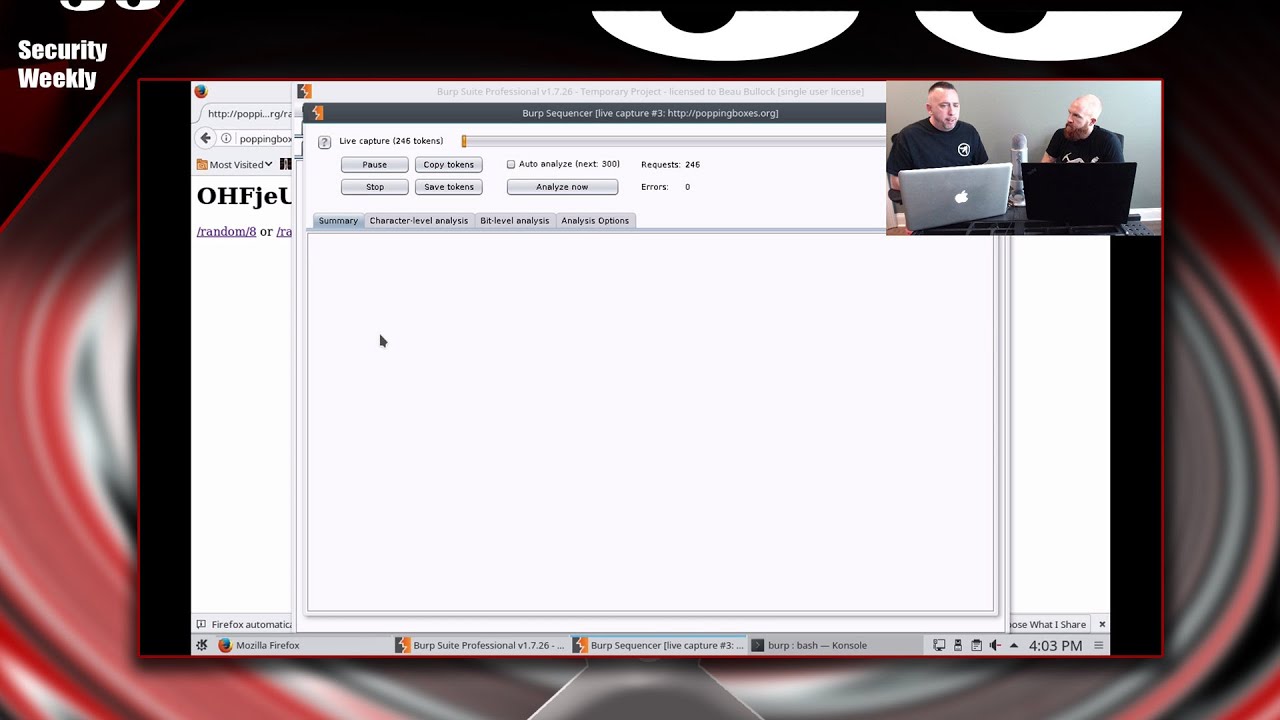Click the 'Live capture (246 tokens)' label

coord(391,141)
